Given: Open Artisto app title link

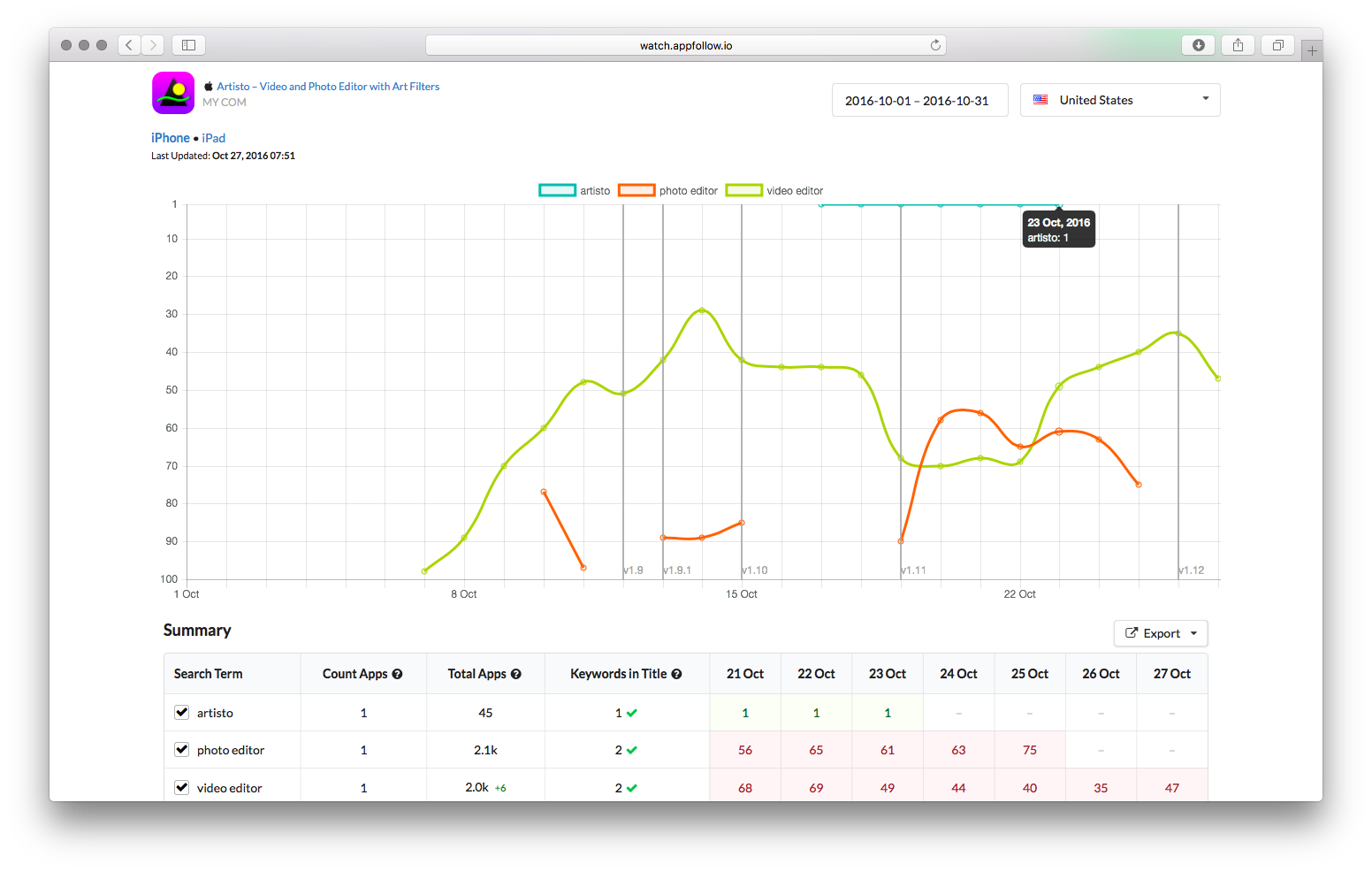Looking at the screenshot, I should click(328, 87).
